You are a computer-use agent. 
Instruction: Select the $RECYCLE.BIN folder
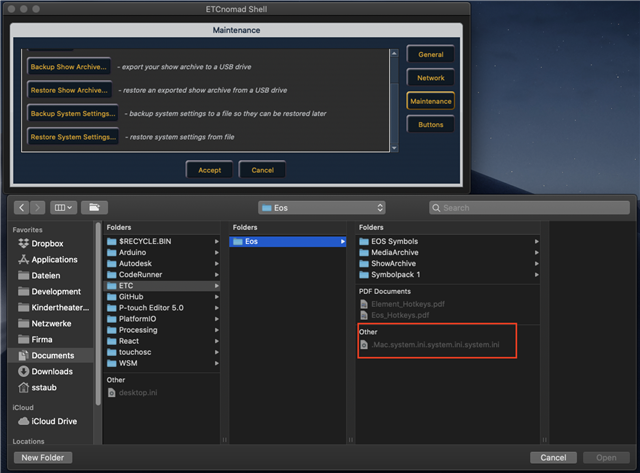[162, 241]
